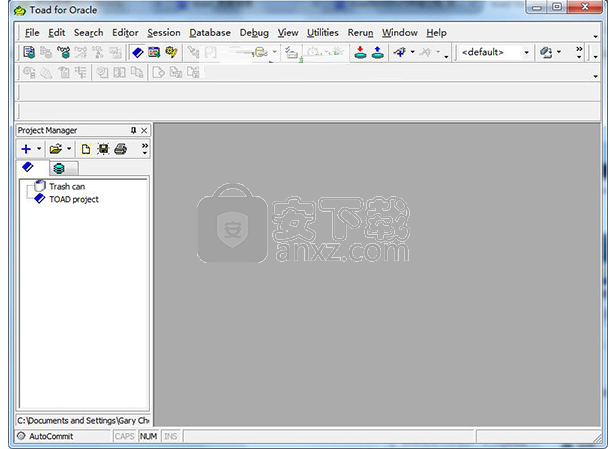Click the CAPS indicator in status bar

click(124, 436)
